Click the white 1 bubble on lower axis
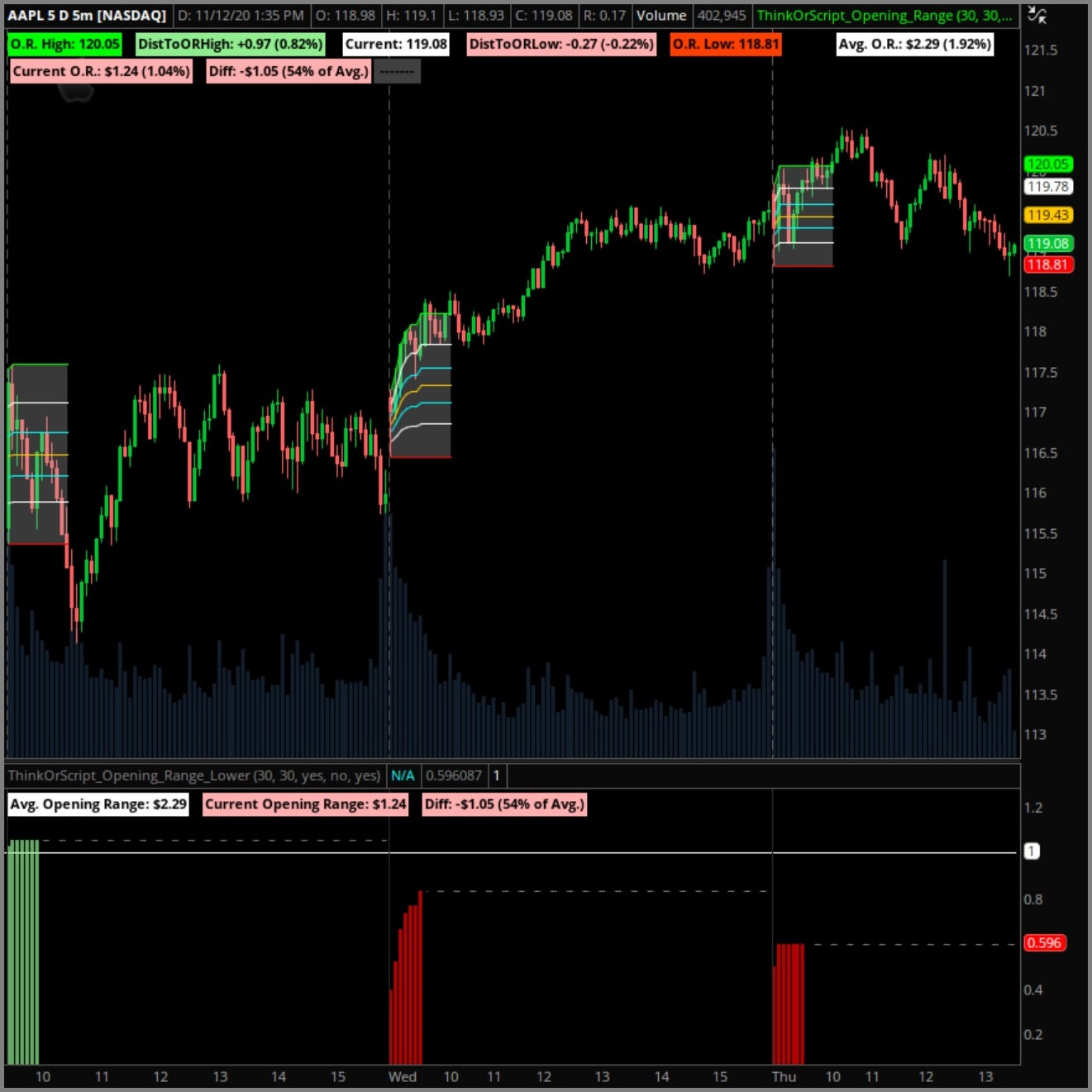1092x1092 pixels. point(1032,851)
